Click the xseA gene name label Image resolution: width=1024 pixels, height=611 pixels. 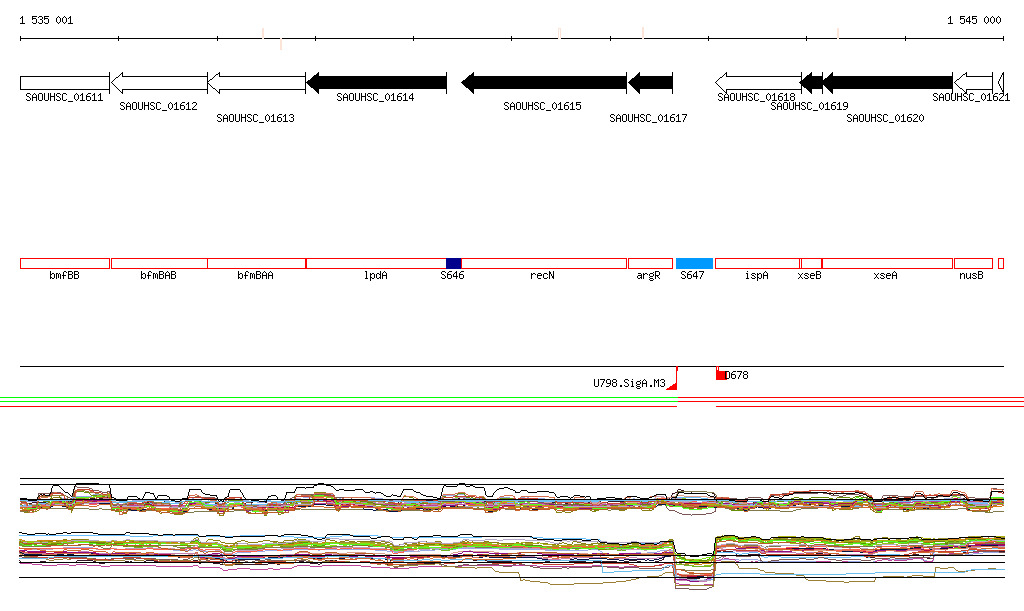tap(885, 275)
